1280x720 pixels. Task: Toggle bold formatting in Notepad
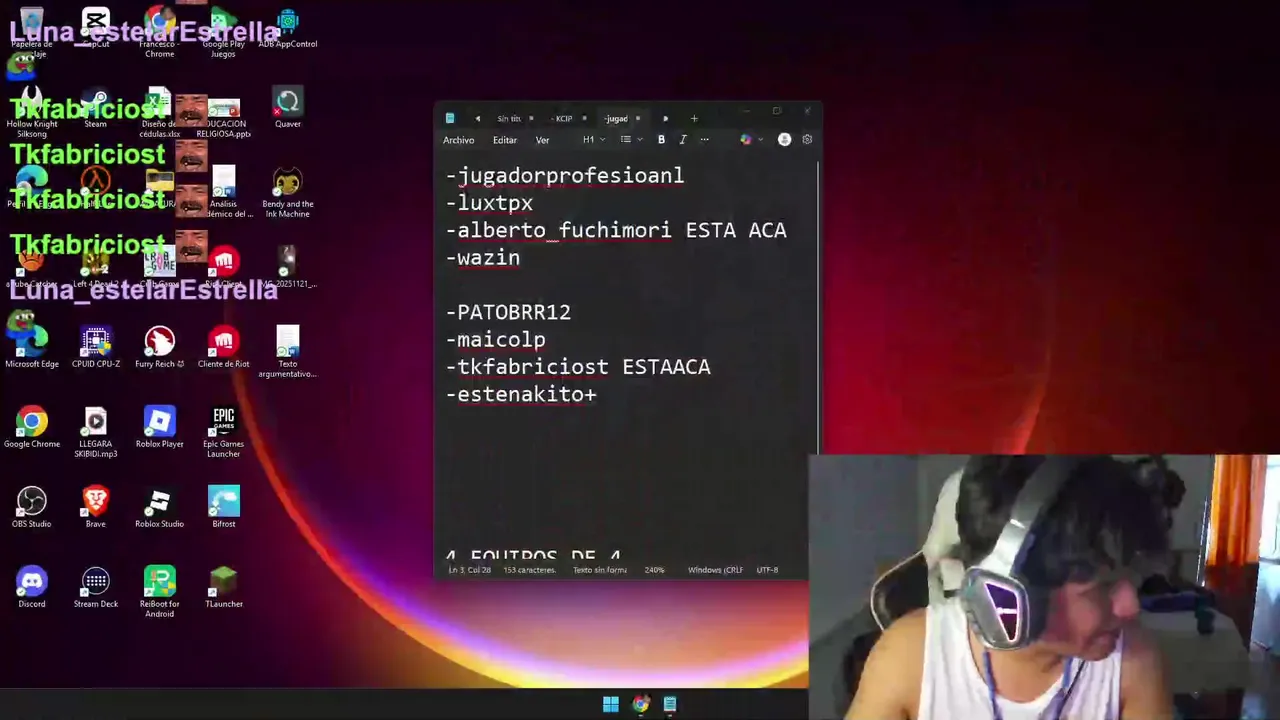pyautogui.click(x=661, y=140)
